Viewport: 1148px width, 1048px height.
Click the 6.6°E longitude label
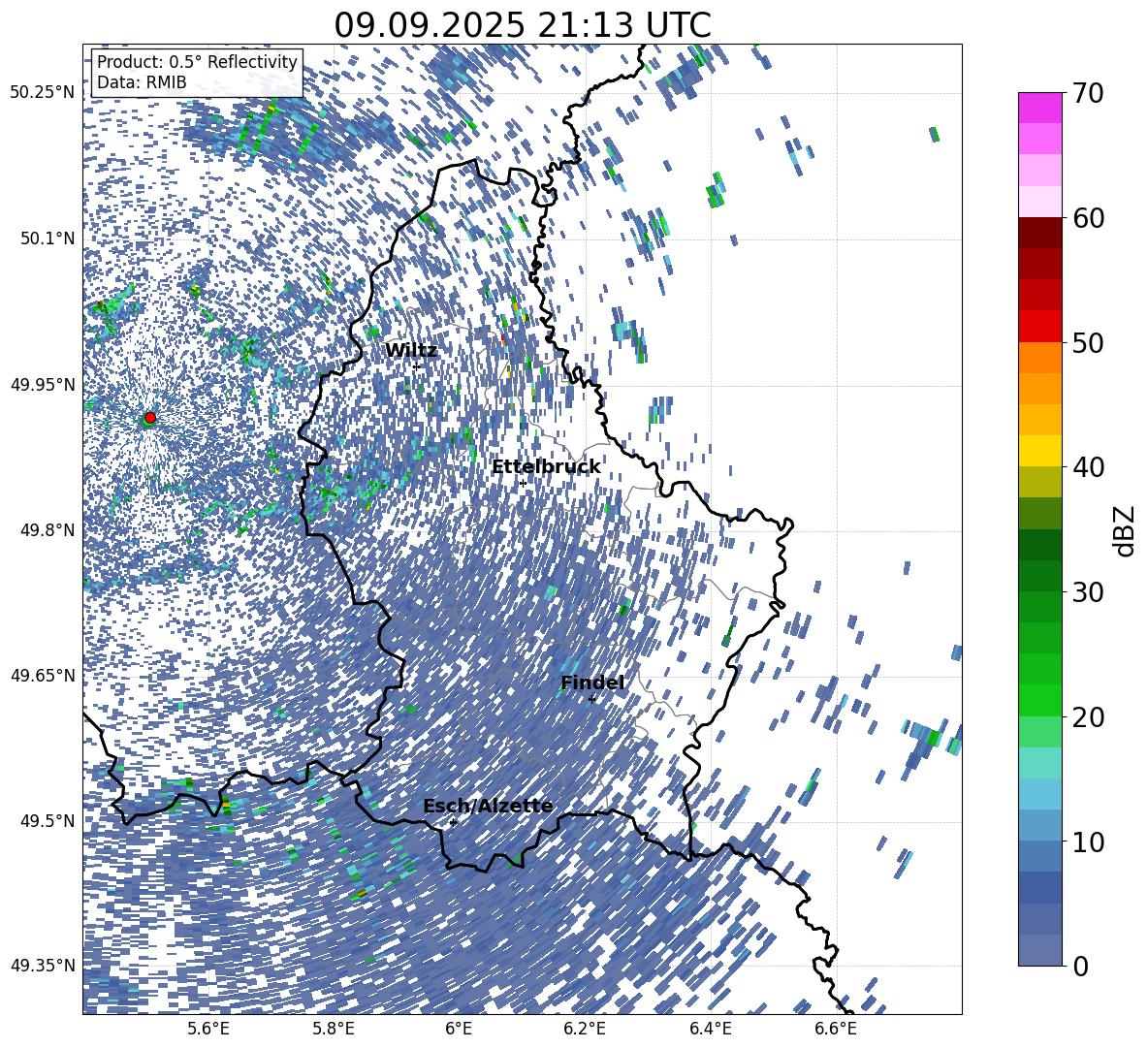point(836,1029)
